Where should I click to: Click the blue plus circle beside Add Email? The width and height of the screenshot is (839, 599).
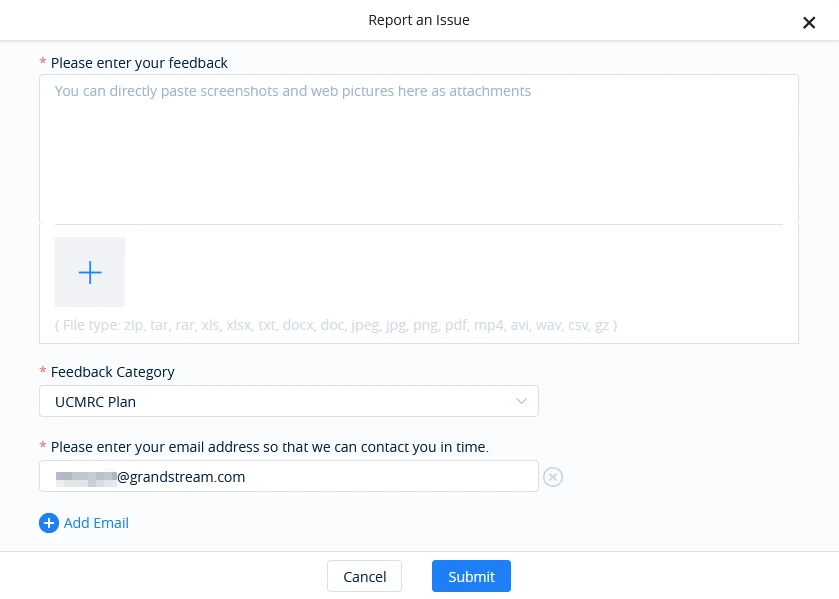pyautogui.click(x=49, y=523)
